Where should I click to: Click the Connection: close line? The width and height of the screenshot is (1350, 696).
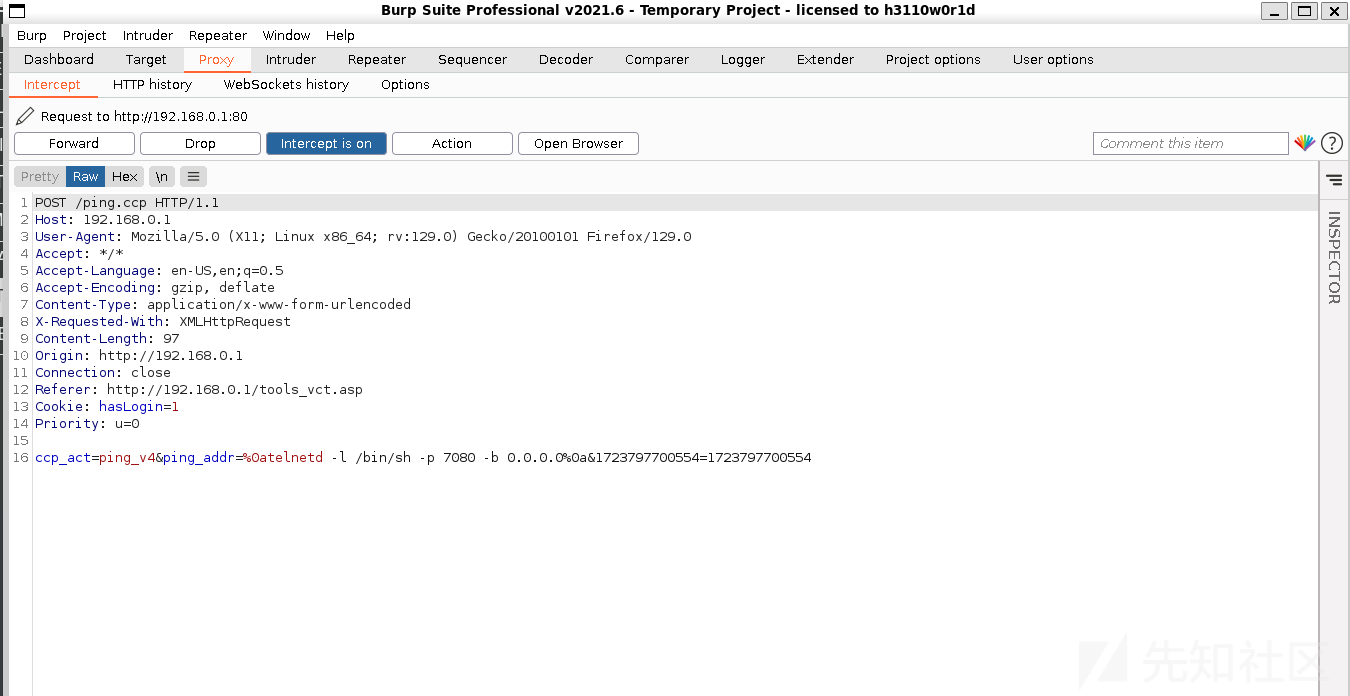103,373
